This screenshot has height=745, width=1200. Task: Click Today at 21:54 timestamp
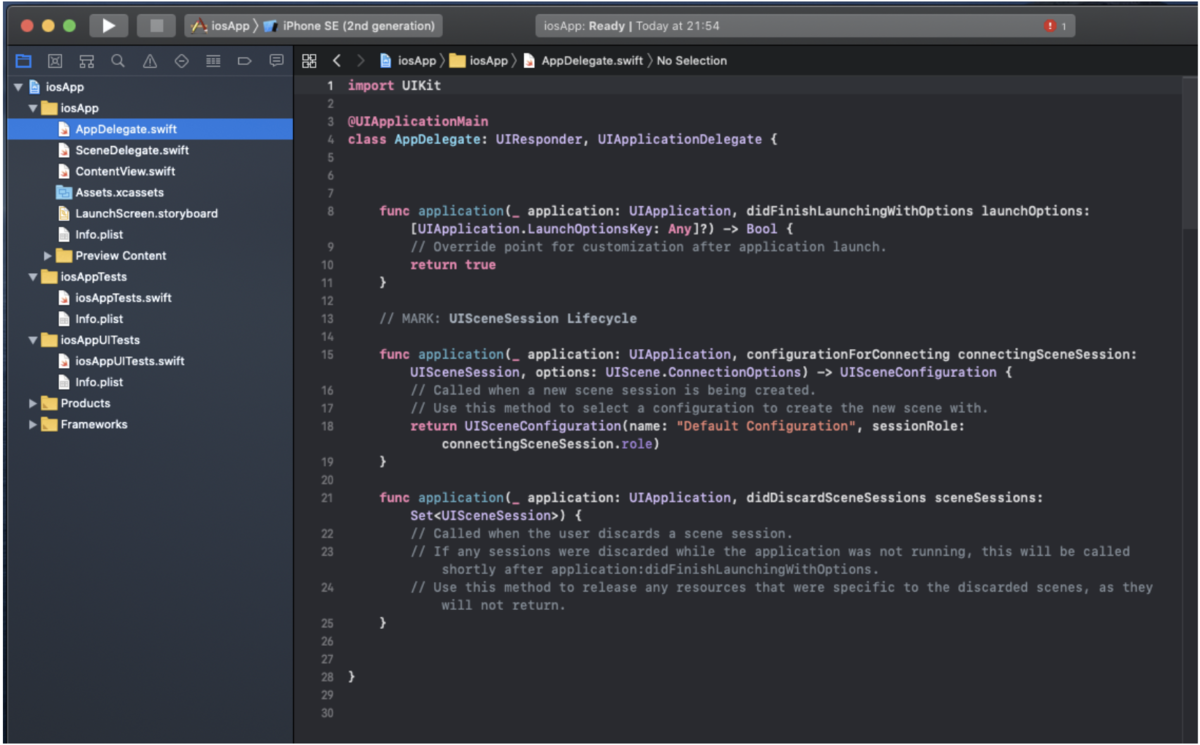coord(678,26)
